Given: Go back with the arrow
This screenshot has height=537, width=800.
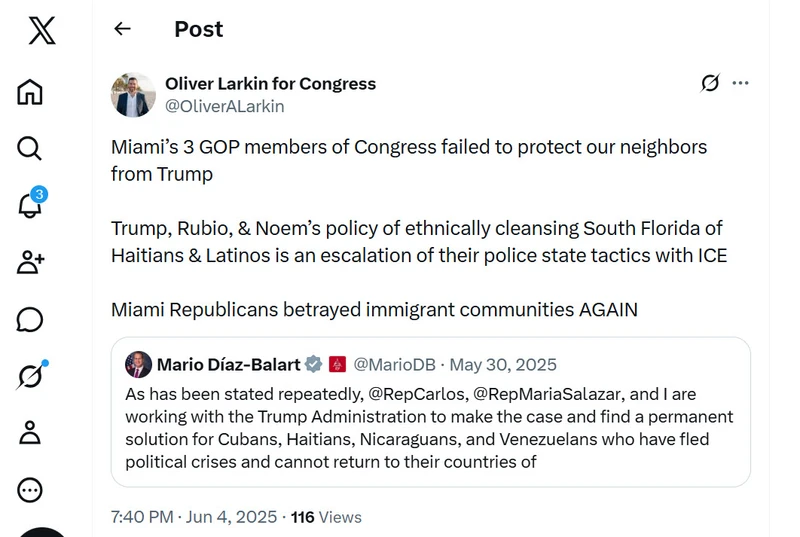Looking at the screenshot, I should [x=122, y=29].
